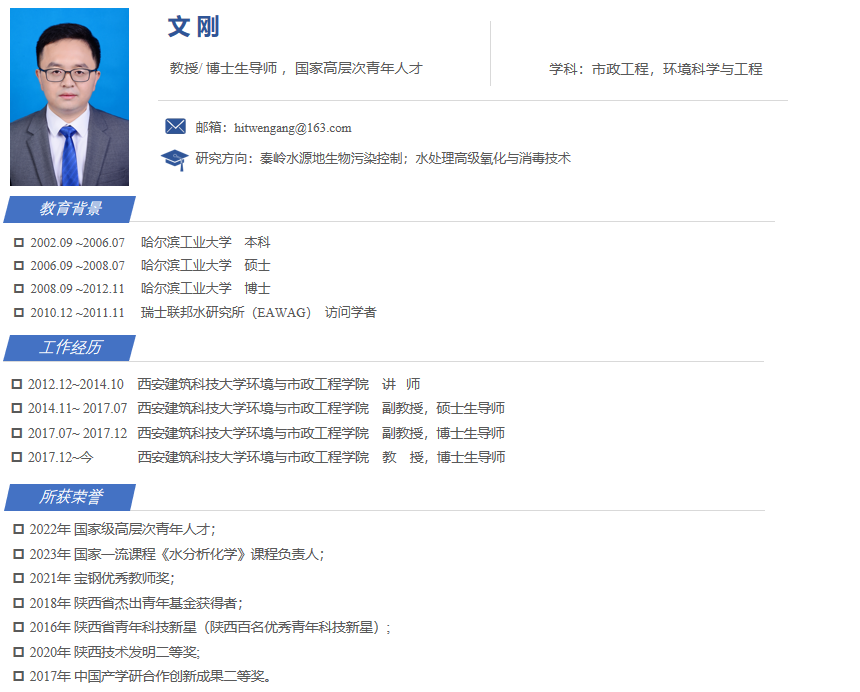
Task: Click the square bullet beside 2012.12~2014.10 entry
Action: pos(17,385)
